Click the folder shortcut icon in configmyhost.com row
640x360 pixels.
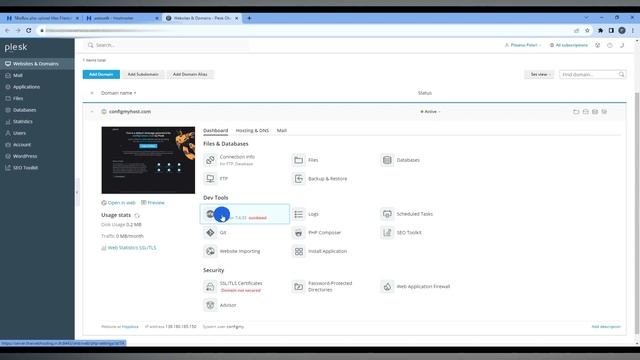click(x=576, y=111)
